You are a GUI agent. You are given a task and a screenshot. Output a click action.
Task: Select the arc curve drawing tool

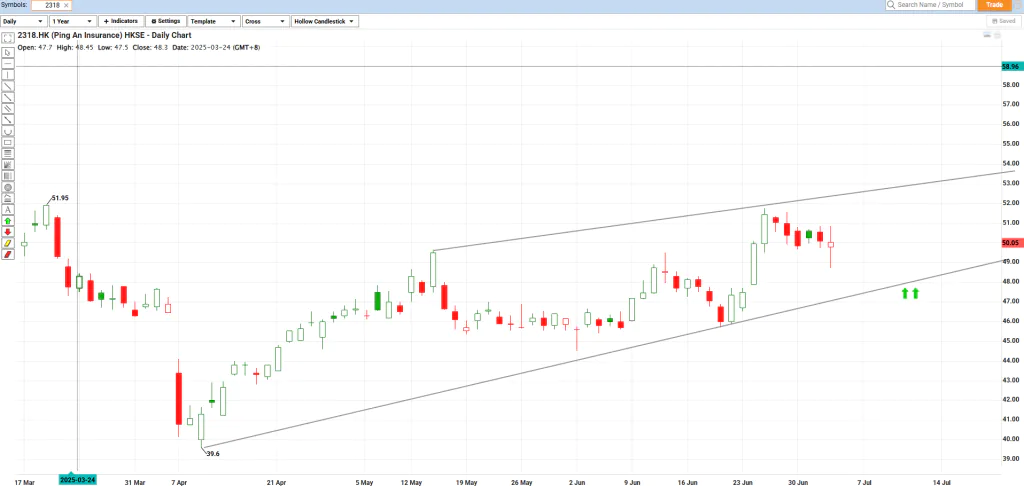(x=8, y=131)
